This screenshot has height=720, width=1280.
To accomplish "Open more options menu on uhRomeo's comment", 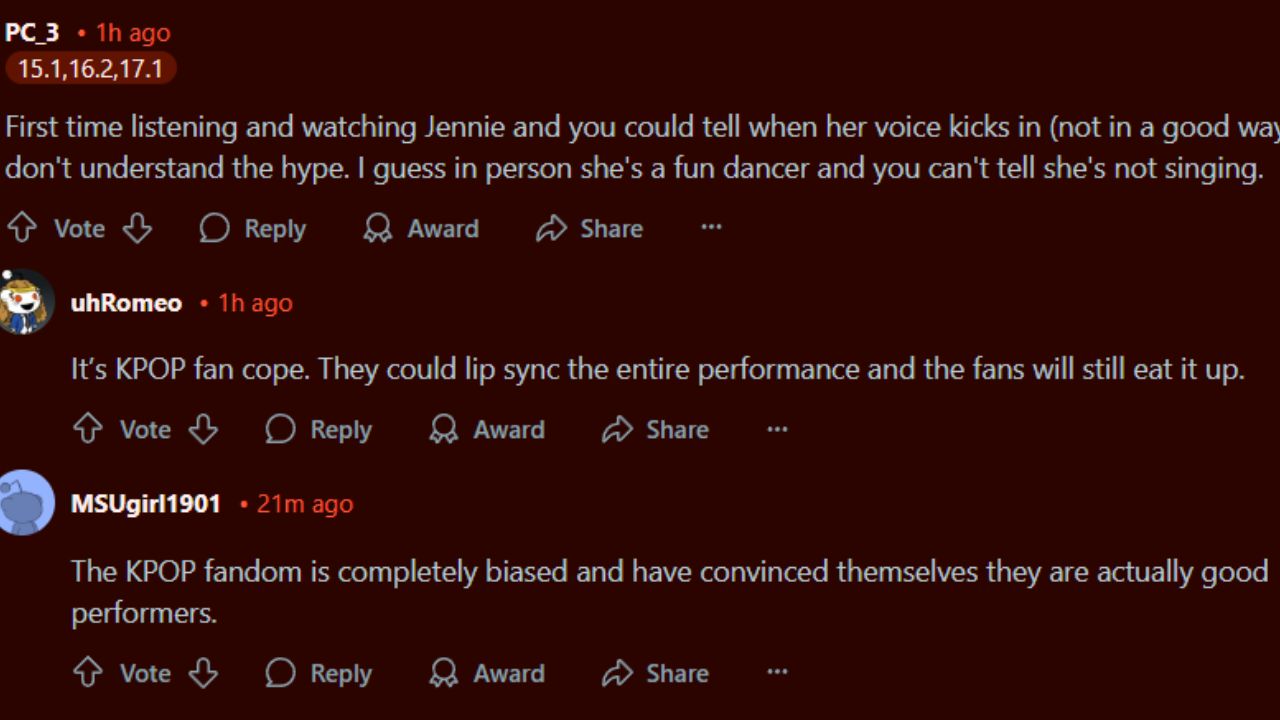I will (777, 430).
